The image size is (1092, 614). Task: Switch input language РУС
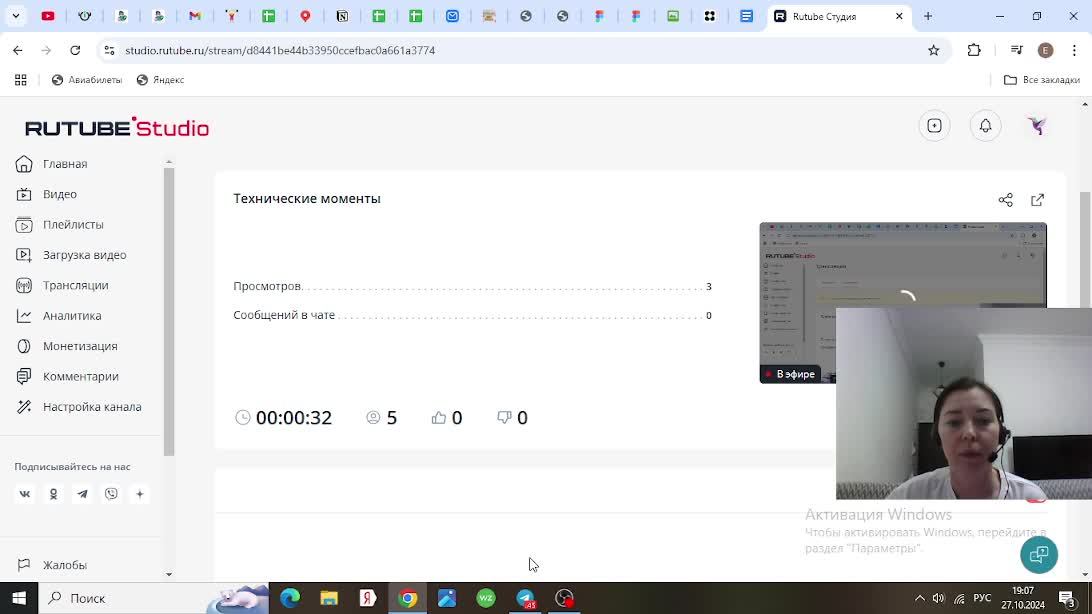[x=982, y=598]
